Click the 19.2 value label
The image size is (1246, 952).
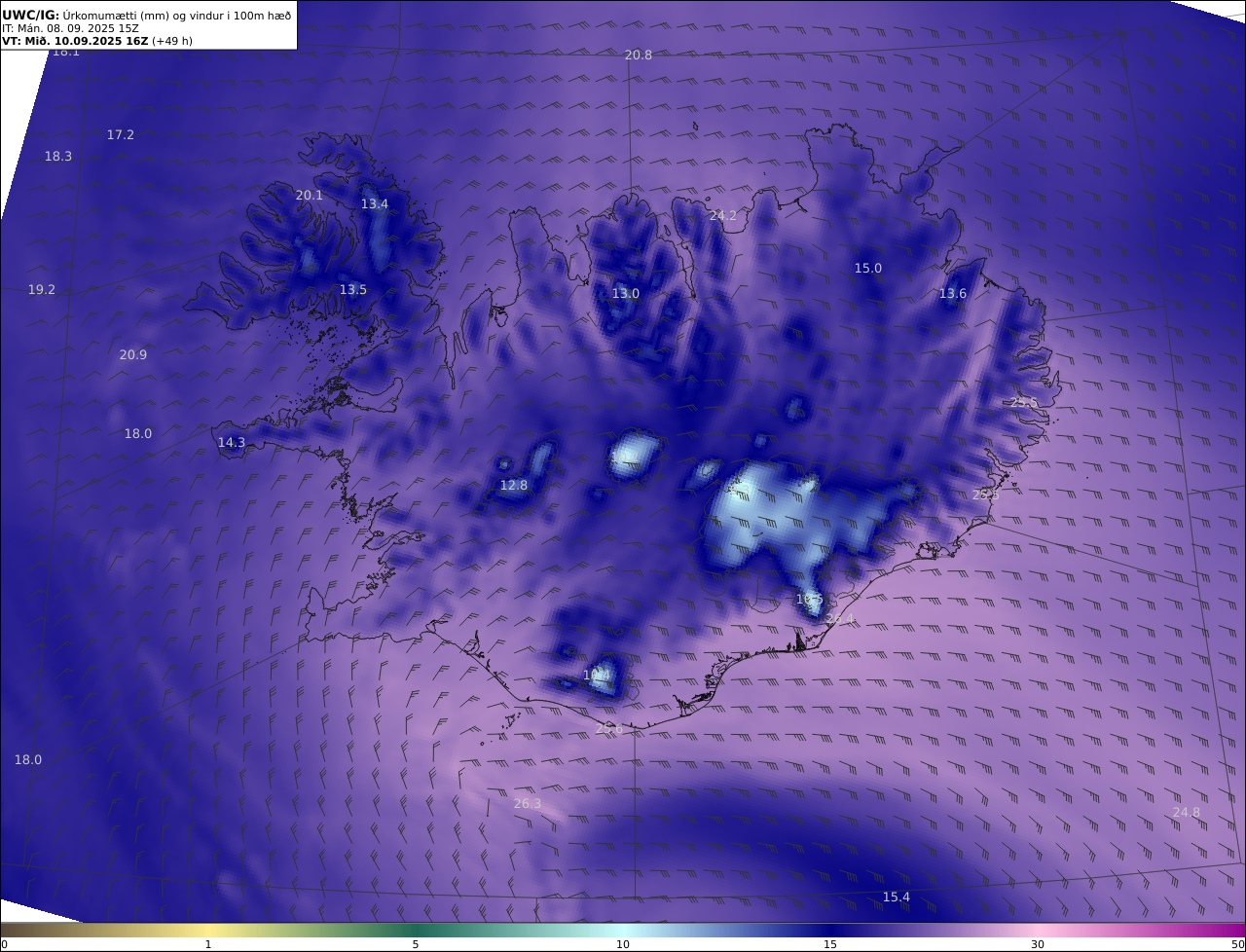pos(42,290)
